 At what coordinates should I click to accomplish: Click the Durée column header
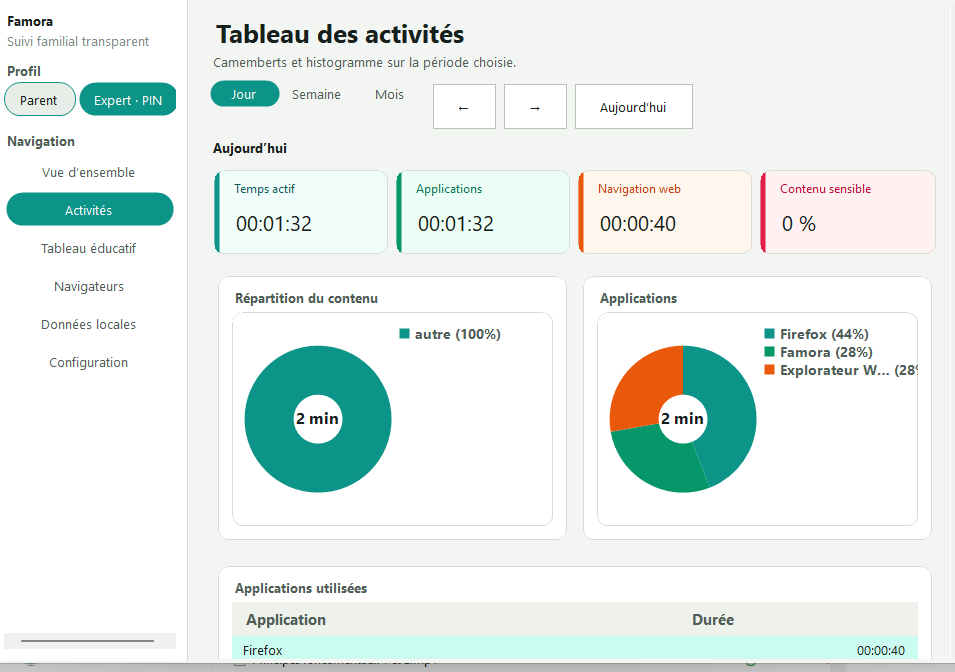pyautogui.click(x=713, y=620)
